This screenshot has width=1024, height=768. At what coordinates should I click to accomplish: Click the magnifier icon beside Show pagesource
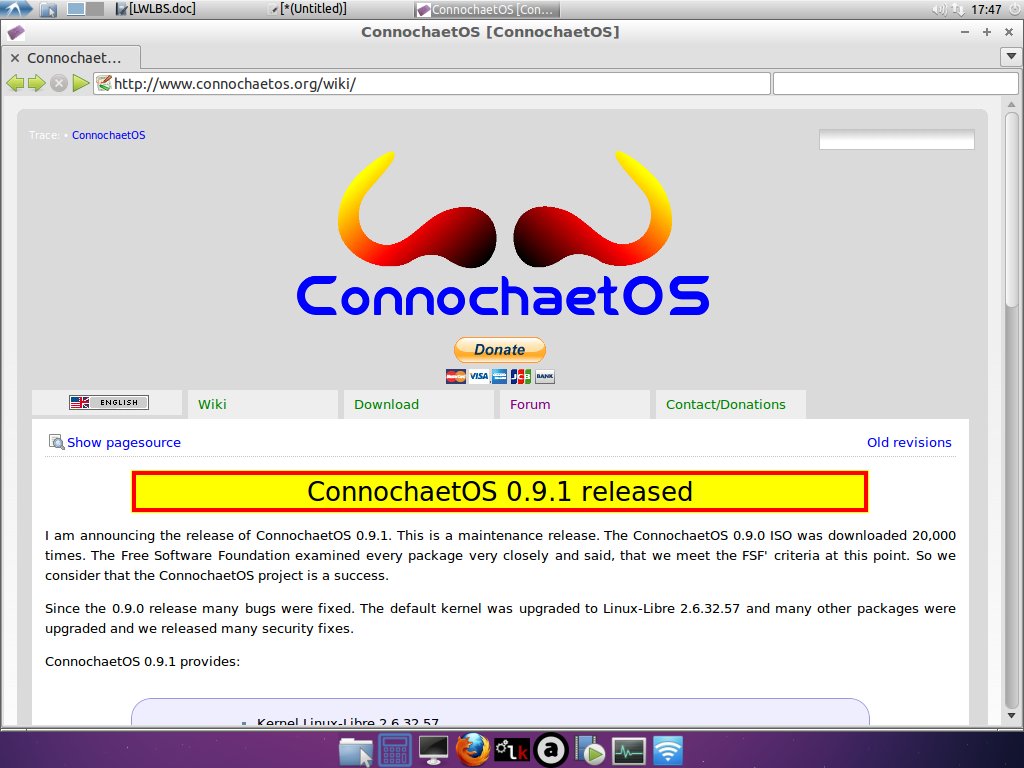(x=57, y=441)
